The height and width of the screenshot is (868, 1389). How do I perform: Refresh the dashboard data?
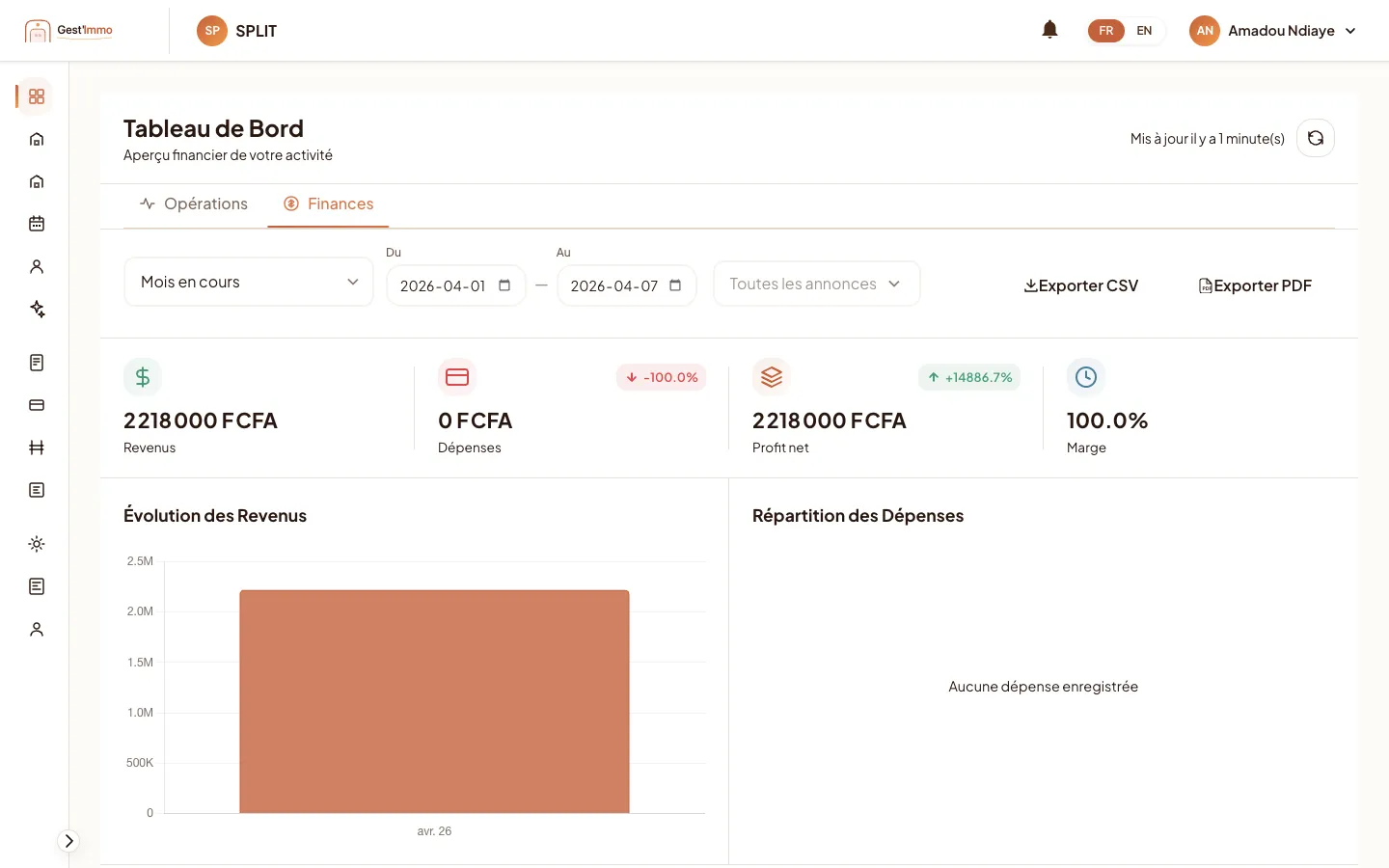click(x=1316, y=138)
